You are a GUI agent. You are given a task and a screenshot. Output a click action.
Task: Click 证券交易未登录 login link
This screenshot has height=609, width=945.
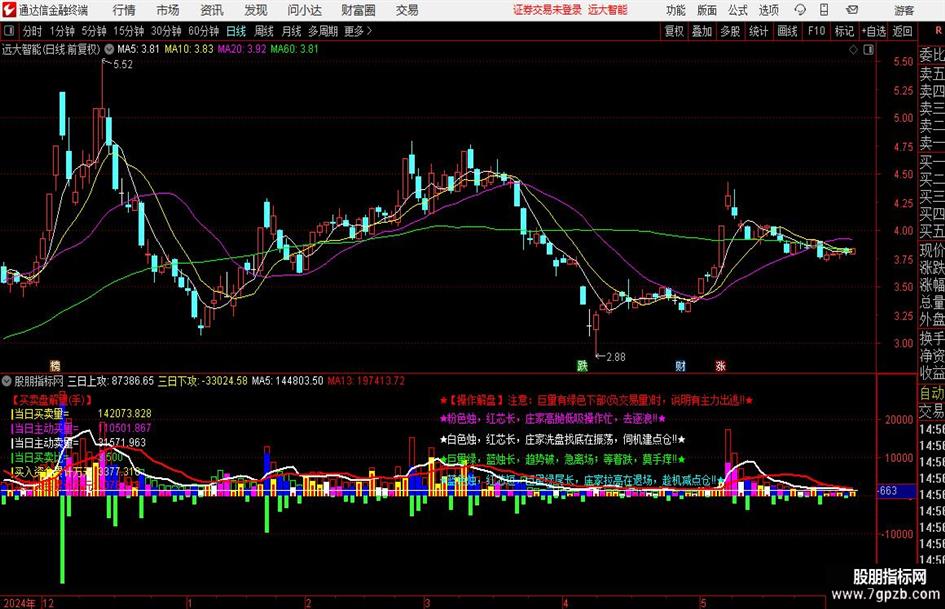[547, 10]
